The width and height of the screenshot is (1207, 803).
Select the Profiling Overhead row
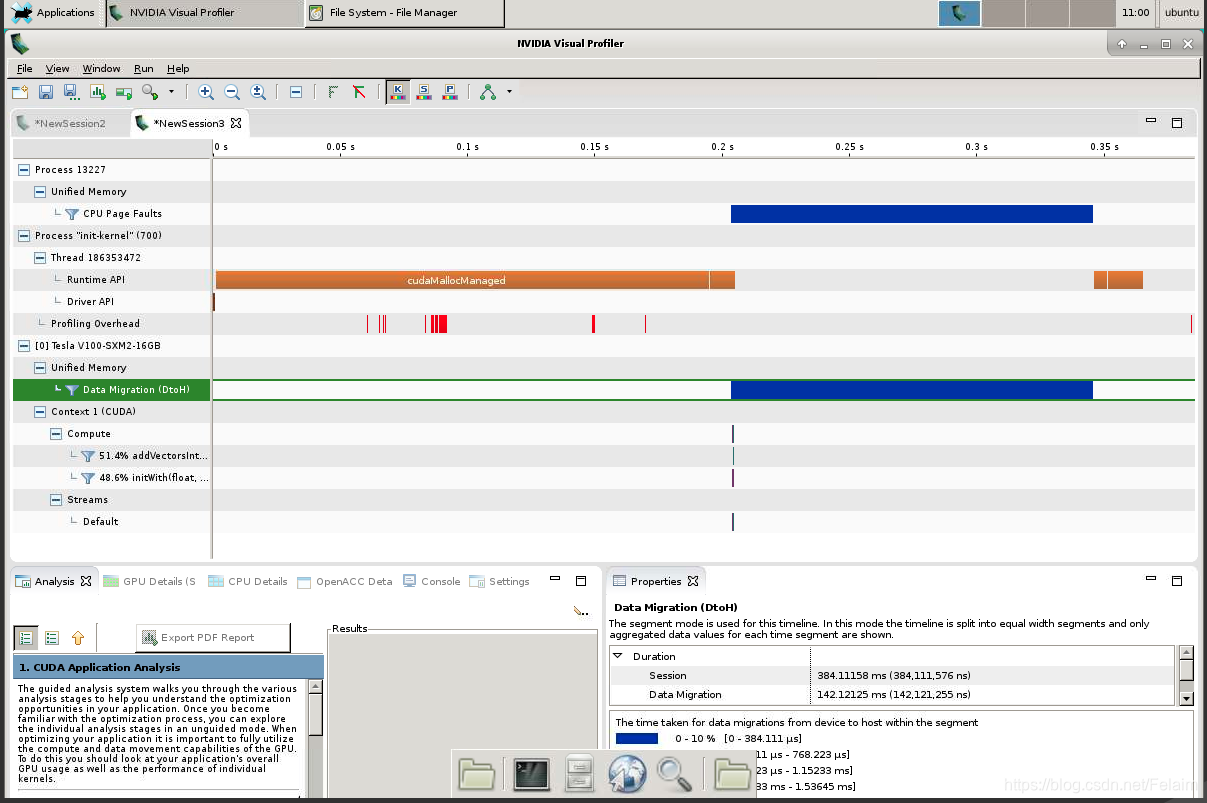pyautogui.click(x=111, y=324)
